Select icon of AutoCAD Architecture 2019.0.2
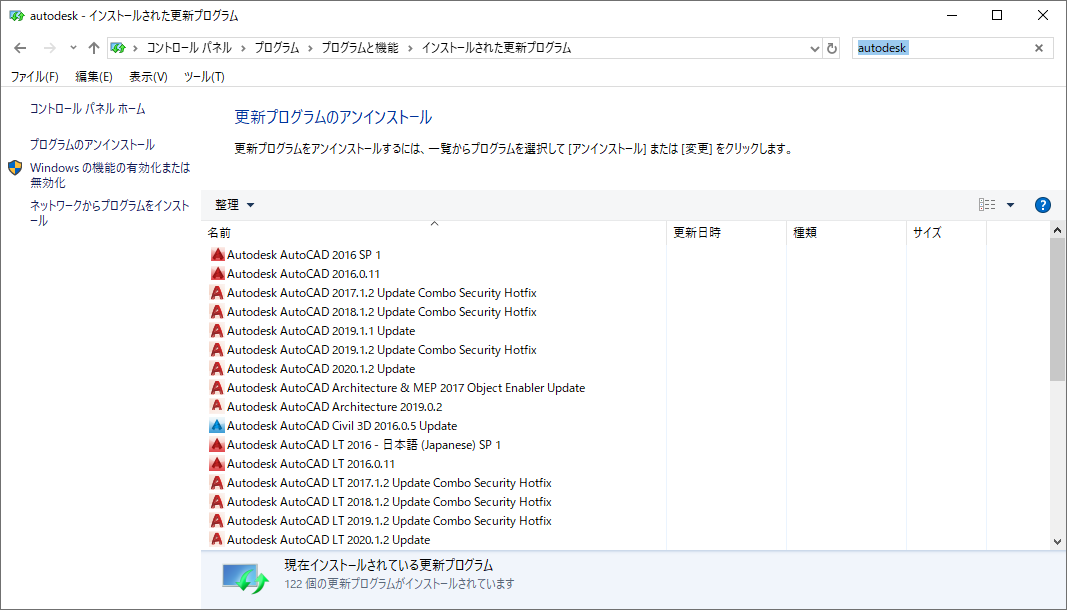This screenshot has height=610, width=1067. [x=217, y=406]
